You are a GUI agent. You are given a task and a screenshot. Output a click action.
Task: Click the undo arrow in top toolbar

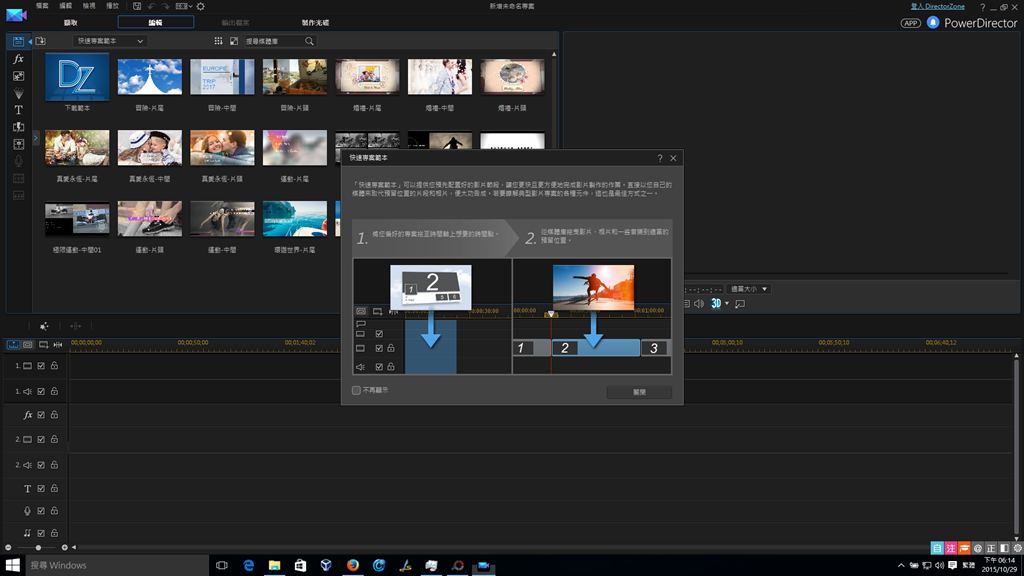pos(152,6)
